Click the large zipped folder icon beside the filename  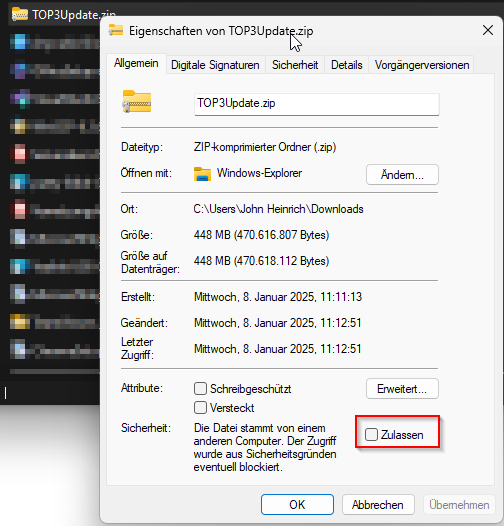(137, 101)
